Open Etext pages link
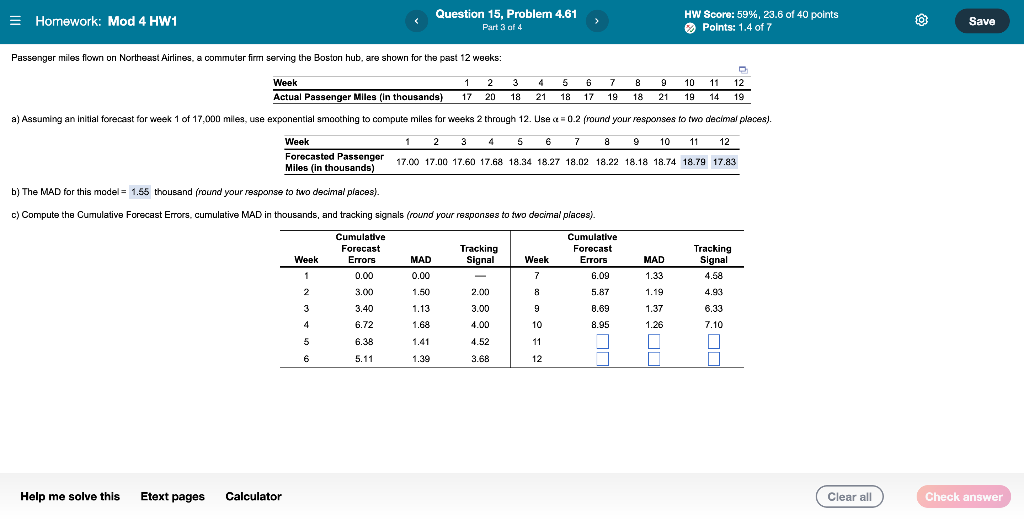Image resolution: width=1024 pixels, height=521 pixels. point(172,497)
